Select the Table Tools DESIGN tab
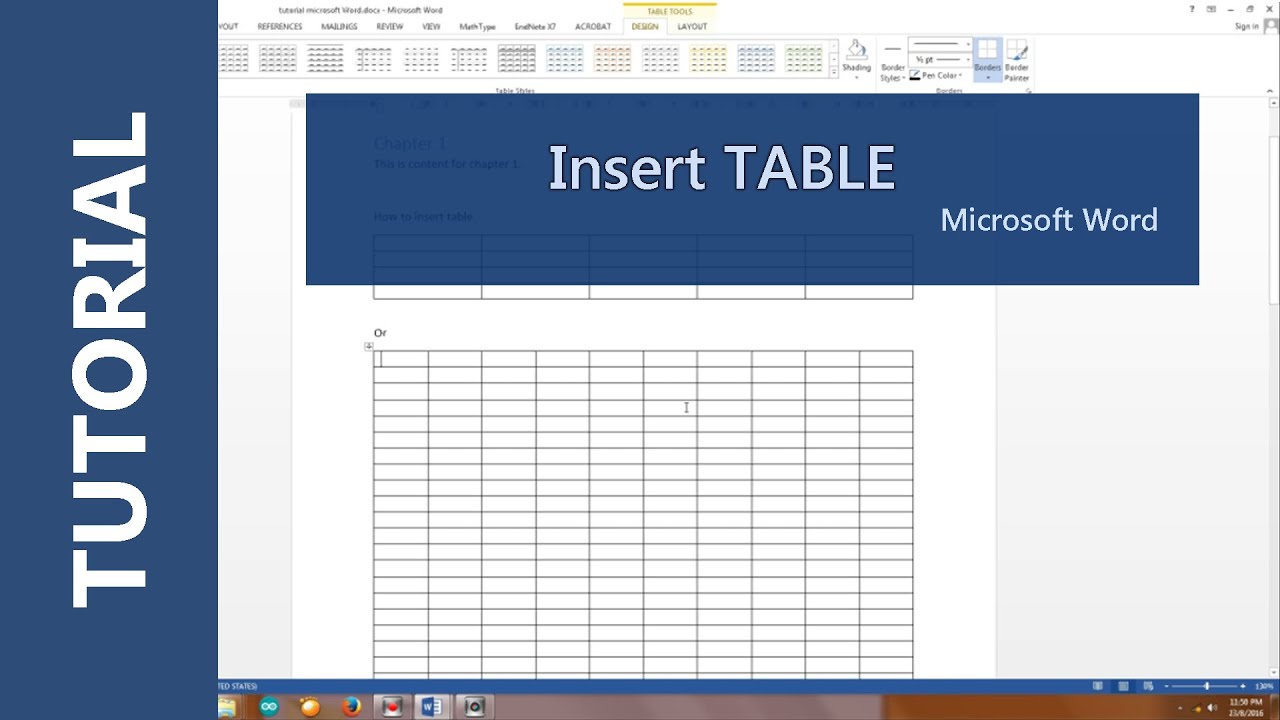The image size is (1280, 720). (x=645, y=26)
